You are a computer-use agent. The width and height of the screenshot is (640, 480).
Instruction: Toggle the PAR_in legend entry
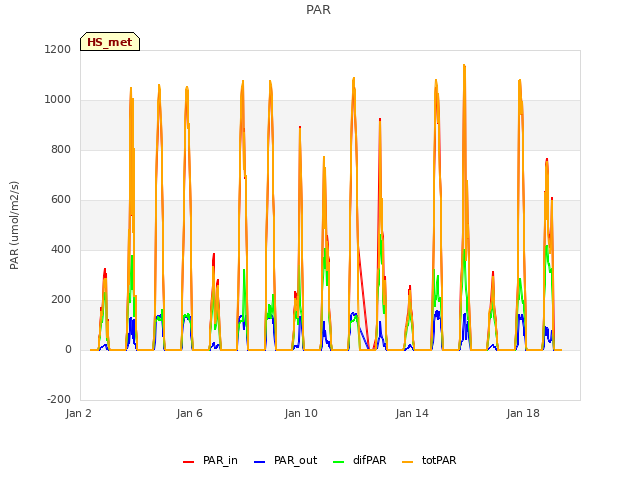point(210,460)
